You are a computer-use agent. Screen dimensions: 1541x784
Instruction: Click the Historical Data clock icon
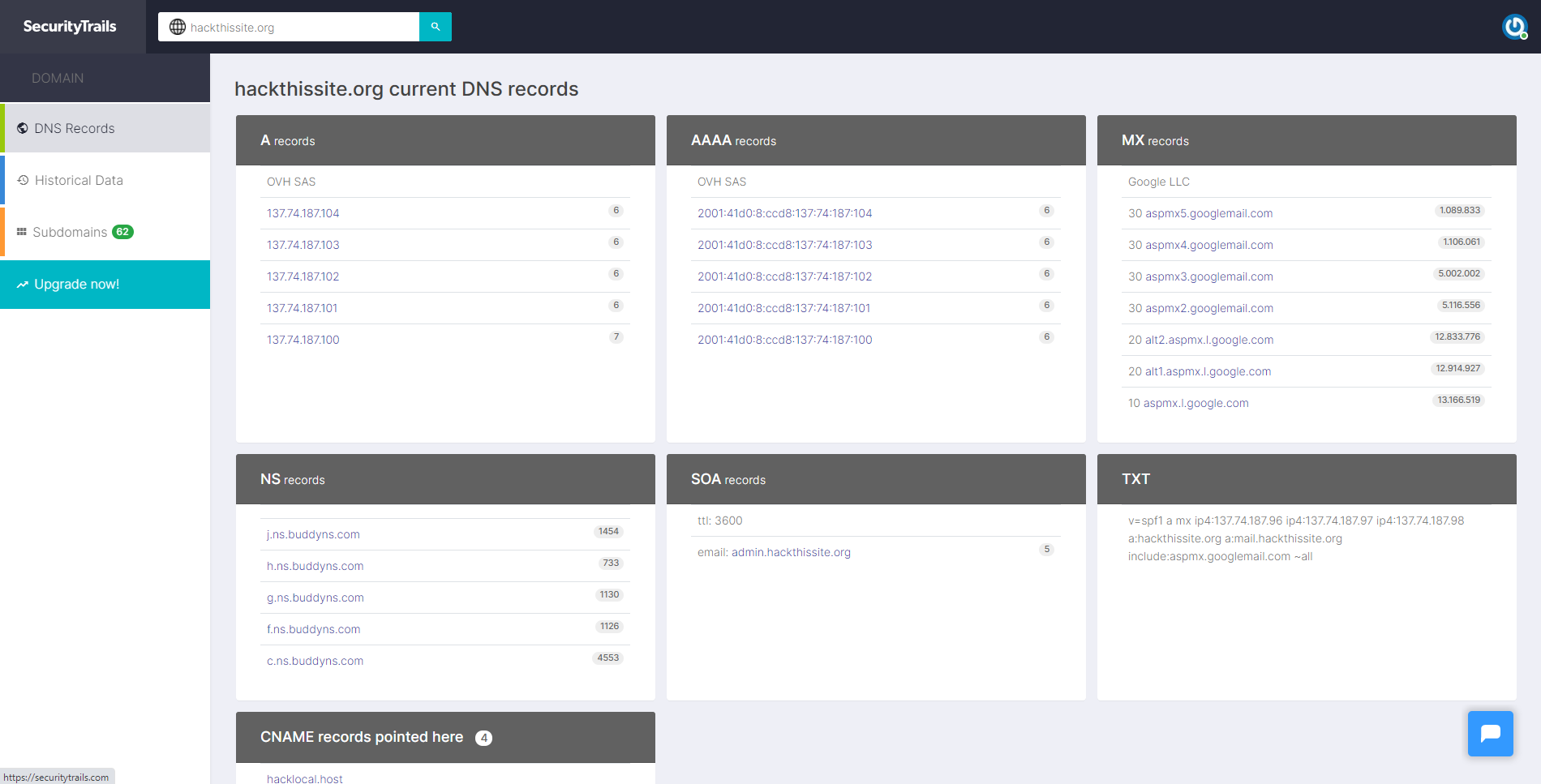click(24, 180)
